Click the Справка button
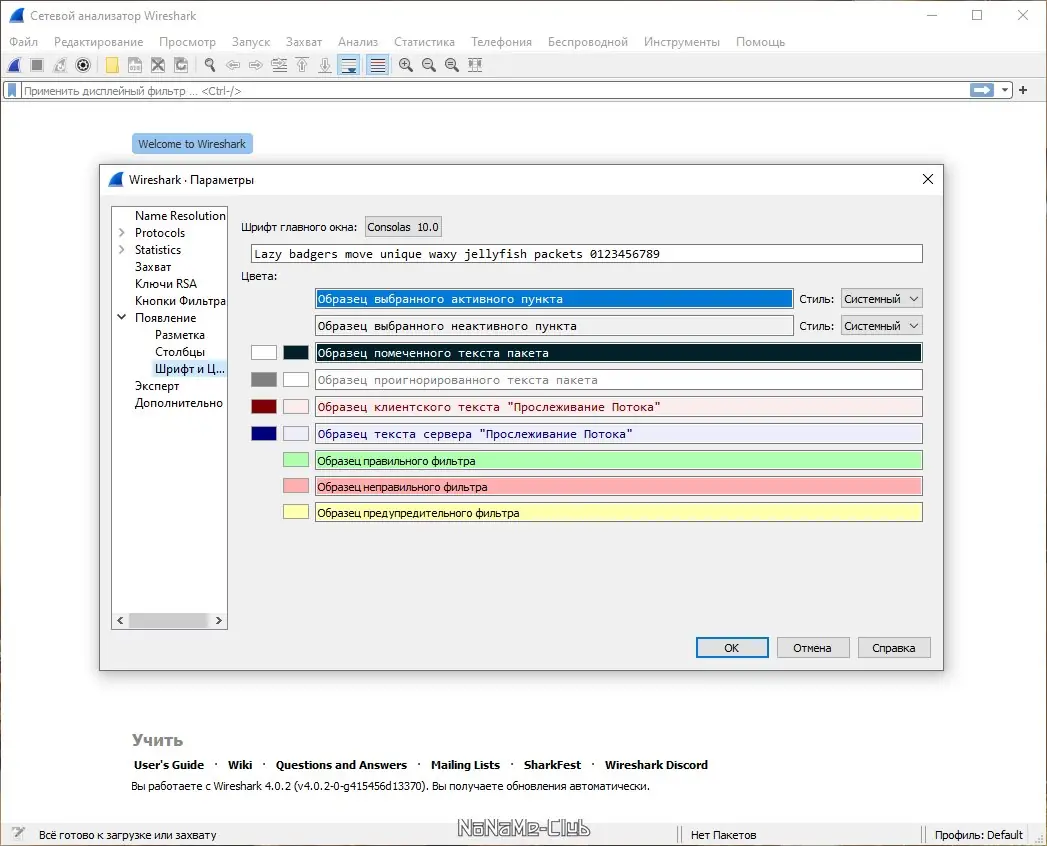Viewport: 1047px width, 846px height. (x=893, y=648)
